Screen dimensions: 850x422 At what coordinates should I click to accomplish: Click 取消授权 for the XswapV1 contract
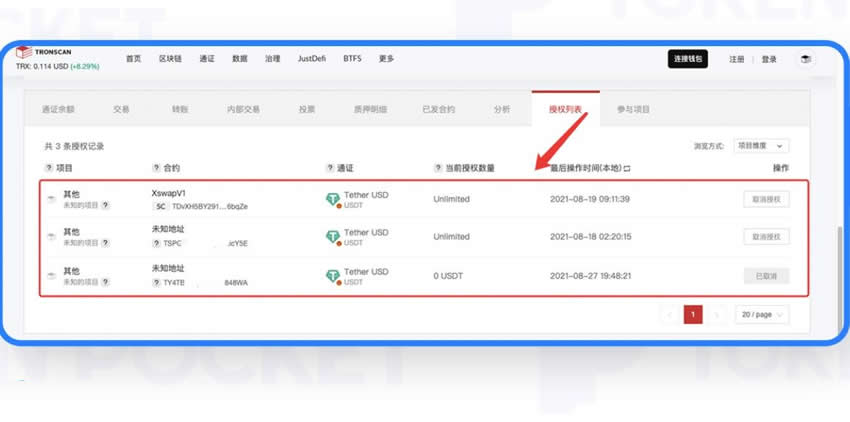click(x=766, y=199)
